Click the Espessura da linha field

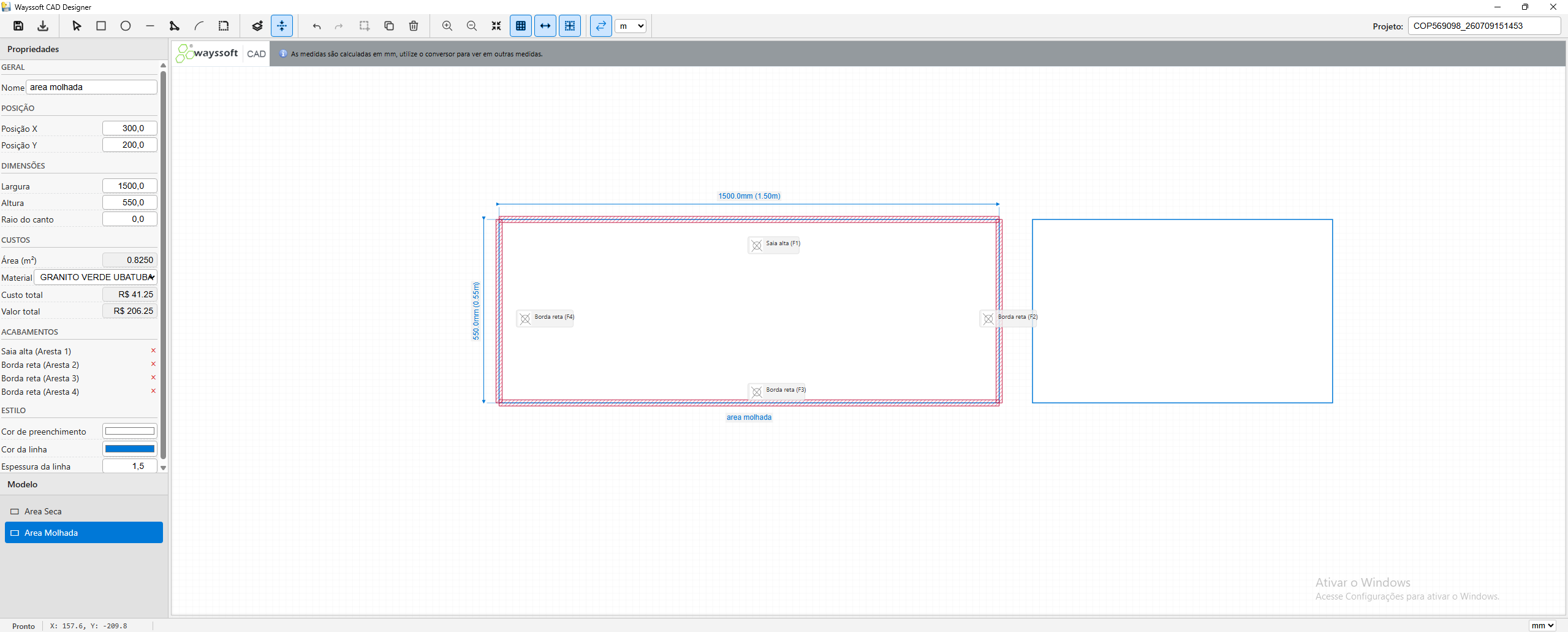click(x=130, y=466)
